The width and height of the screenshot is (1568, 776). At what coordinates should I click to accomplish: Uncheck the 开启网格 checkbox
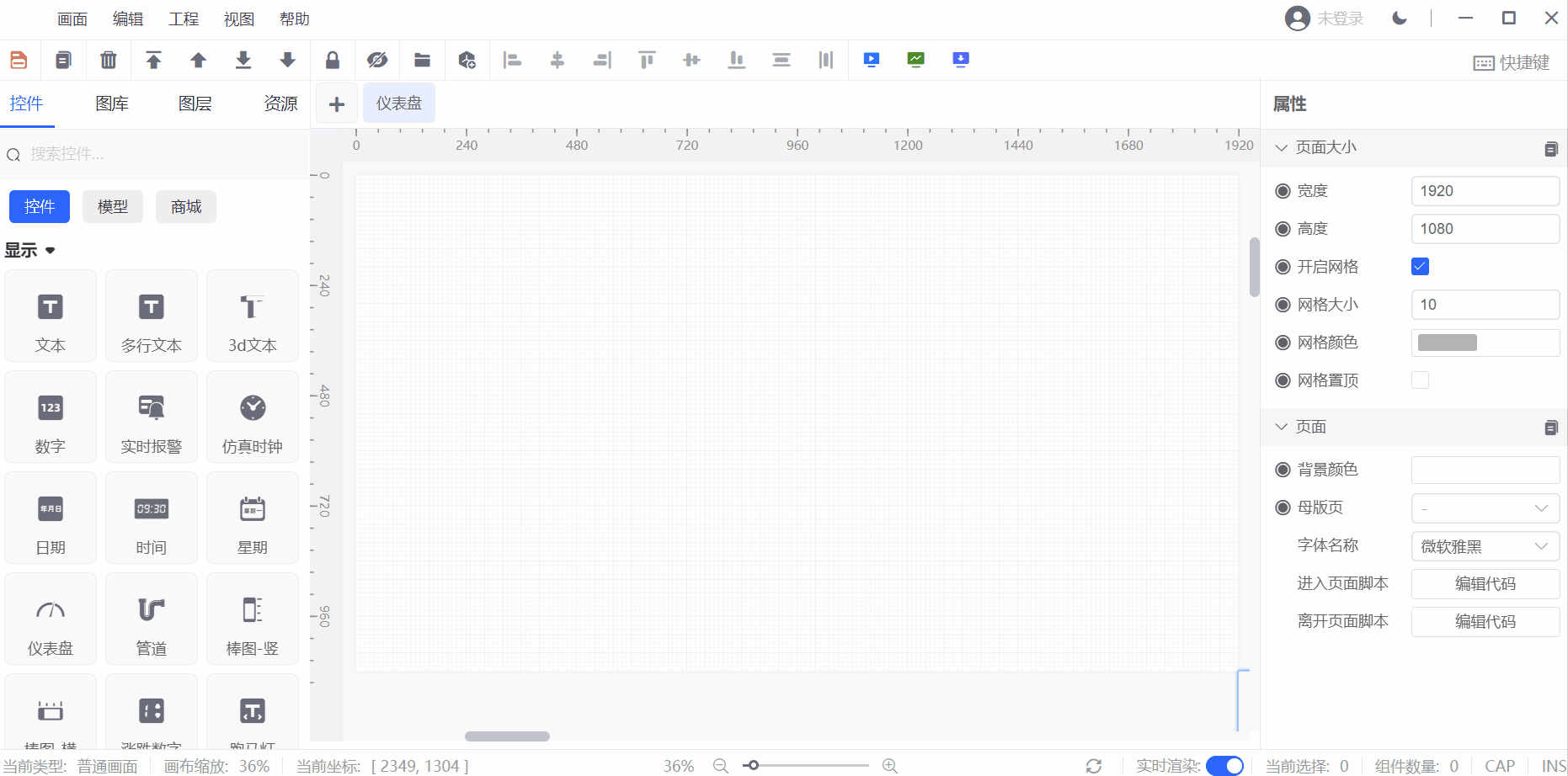pos(1420,267)
